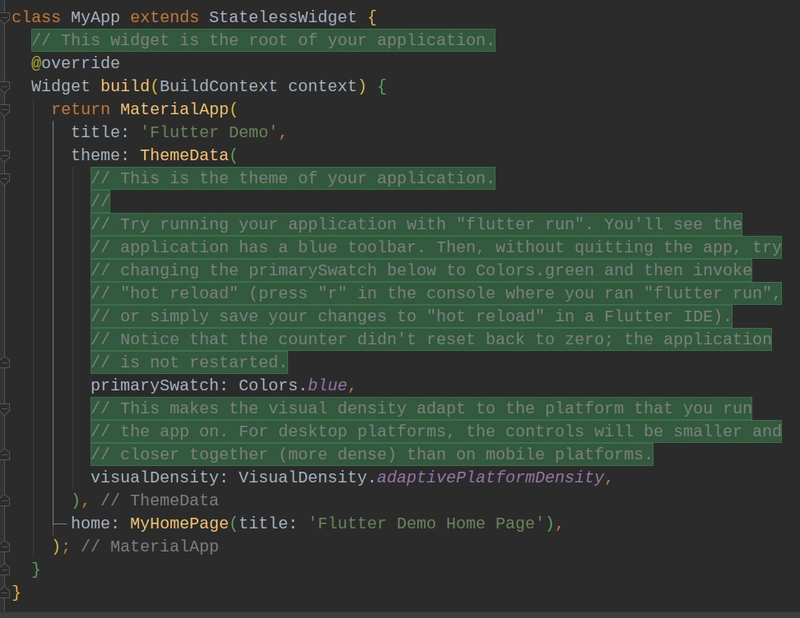
Task: Click the '// the app on. For desktop' comment
Action: [x=436, y=431]
